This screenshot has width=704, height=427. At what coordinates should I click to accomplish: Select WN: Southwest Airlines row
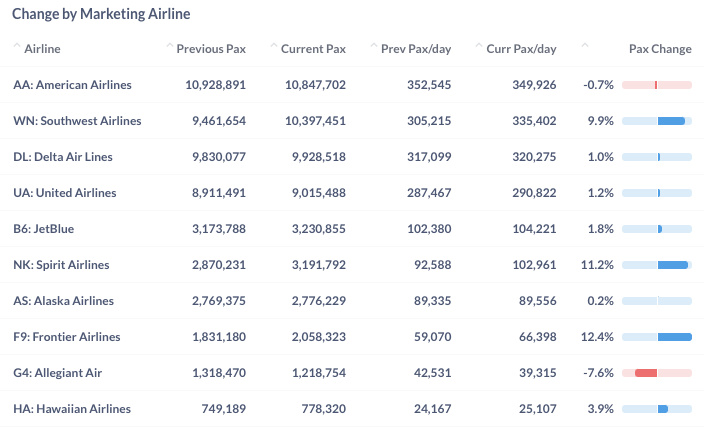click(x=77, y=121)
